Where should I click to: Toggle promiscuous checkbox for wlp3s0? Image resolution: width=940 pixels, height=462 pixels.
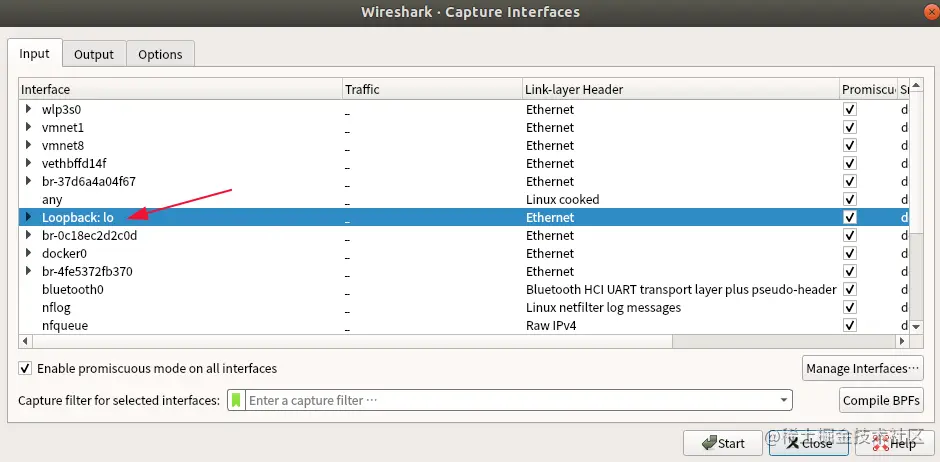pos(849,110)
